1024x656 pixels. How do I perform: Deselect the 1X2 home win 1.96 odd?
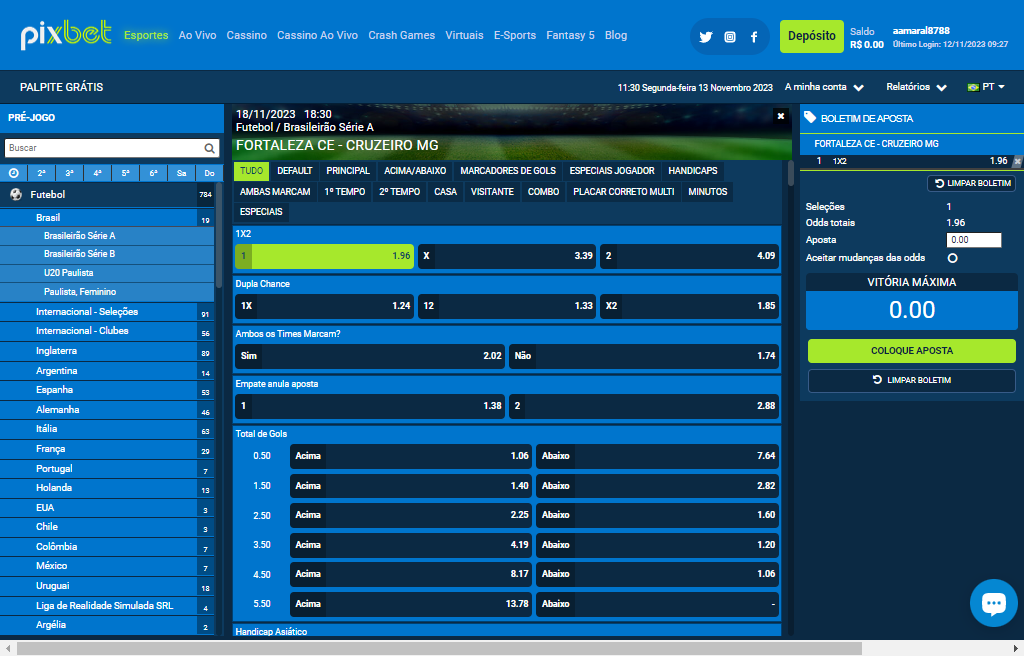(325, 256)
